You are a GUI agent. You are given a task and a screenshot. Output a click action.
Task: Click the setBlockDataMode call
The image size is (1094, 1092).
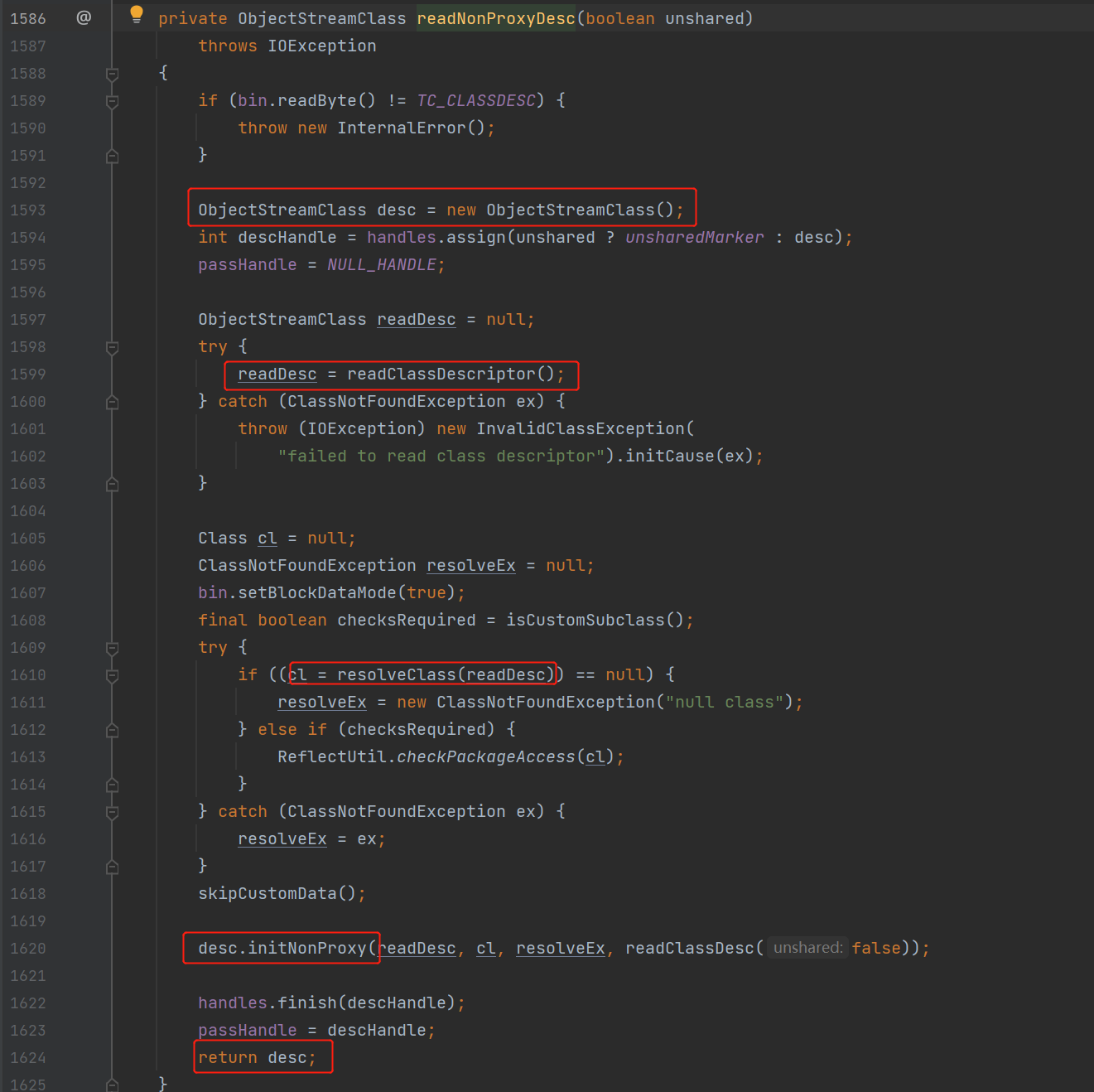click(x=317, y=592)
